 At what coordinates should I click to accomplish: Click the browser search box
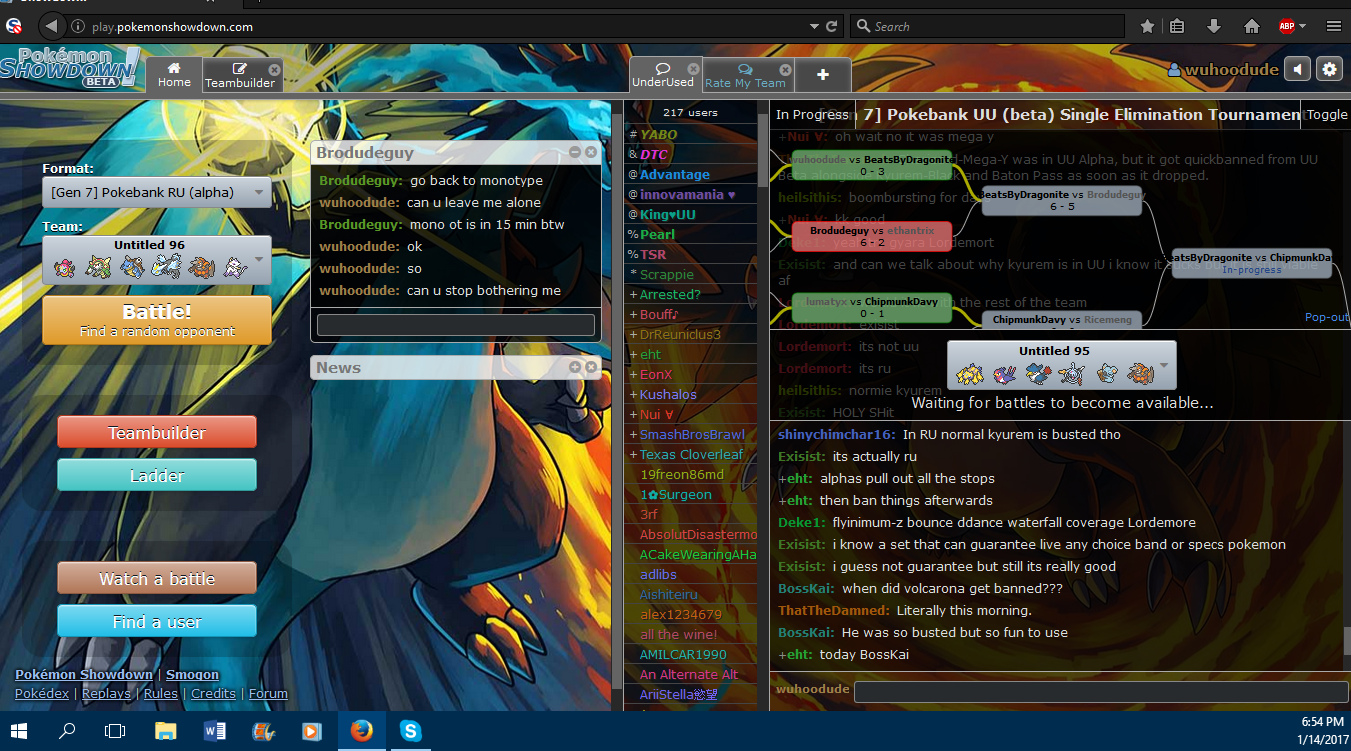(x=987, y=27)
